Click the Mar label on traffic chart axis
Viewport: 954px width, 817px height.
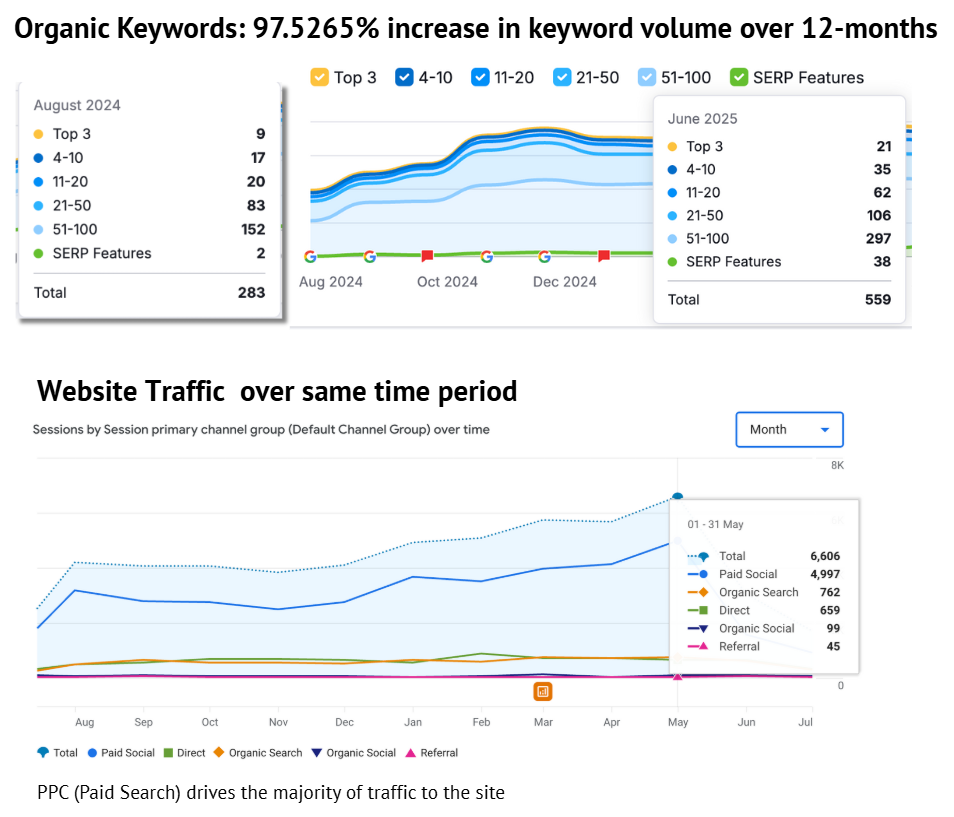click(x=543, y=722)
